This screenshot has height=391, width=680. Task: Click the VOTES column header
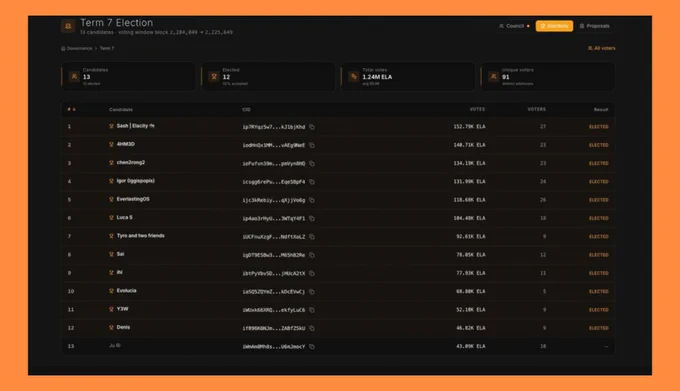point(477,109)
